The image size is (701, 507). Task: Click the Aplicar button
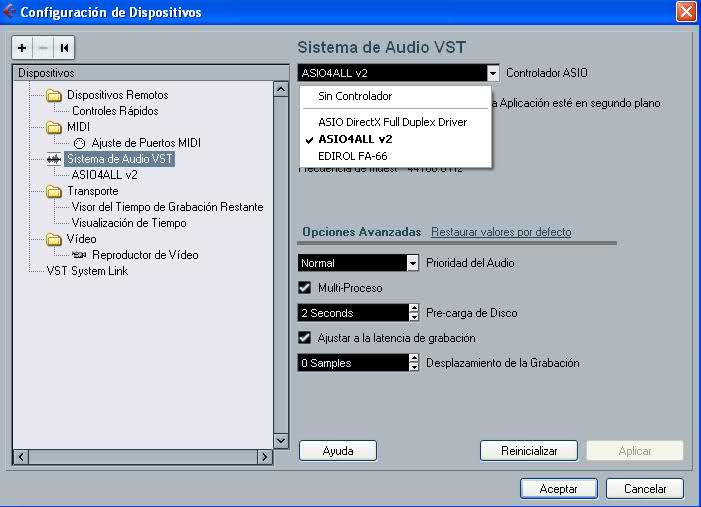635,451
